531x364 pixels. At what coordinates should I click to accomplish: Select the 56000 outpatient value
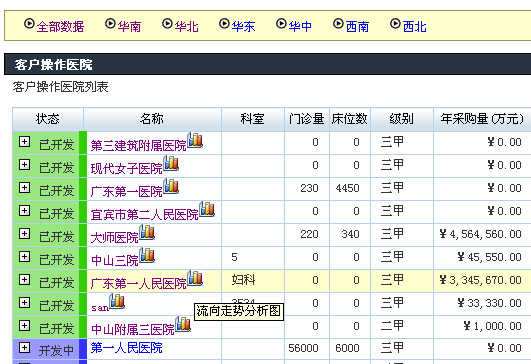pos(303,348)
